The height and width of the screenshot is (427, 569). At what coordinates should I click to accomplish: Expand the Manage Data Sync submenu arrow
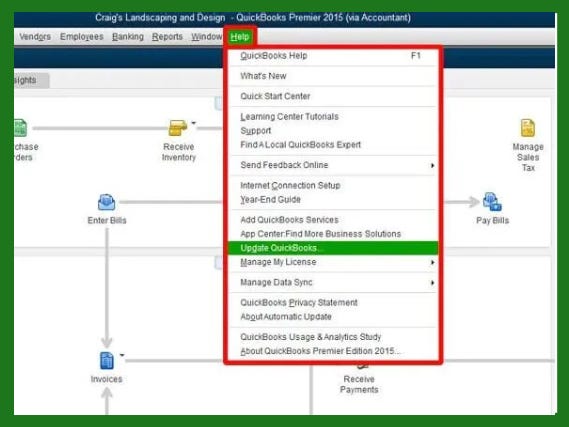pos(432,283)
